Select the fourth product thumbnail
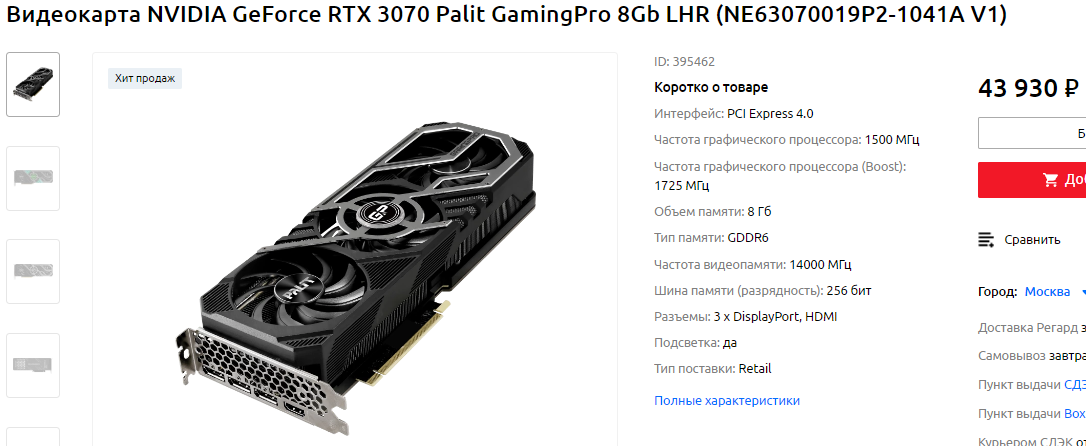Viewport: 1086px width, 446px height. (33, 365)
